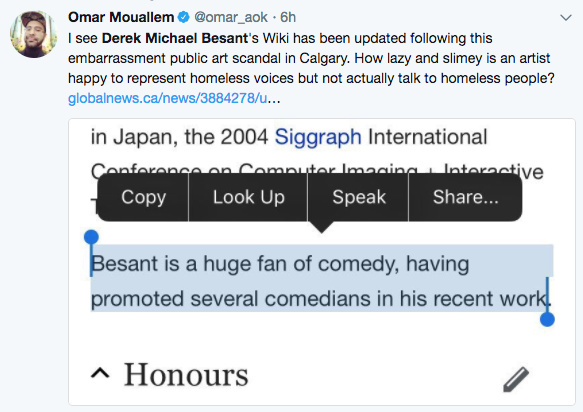Screen dimensions: 583x412
Task: Click the Siggraph wiki link
Action: click(x=318, y=137)
